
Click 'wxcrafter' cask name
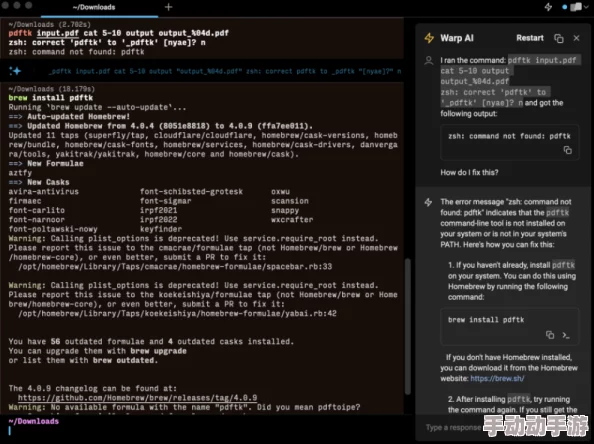292,219
